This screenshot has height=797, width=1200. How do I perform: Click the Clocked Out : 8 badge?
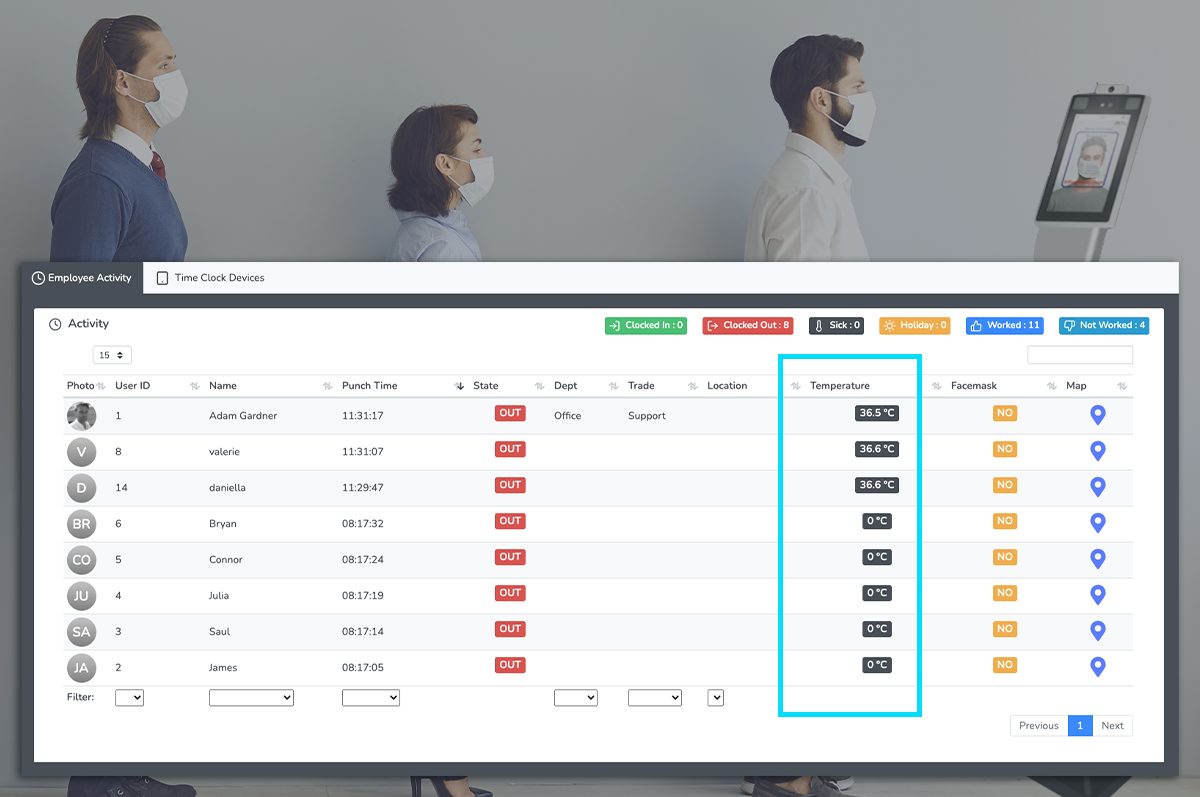point(747,326)
